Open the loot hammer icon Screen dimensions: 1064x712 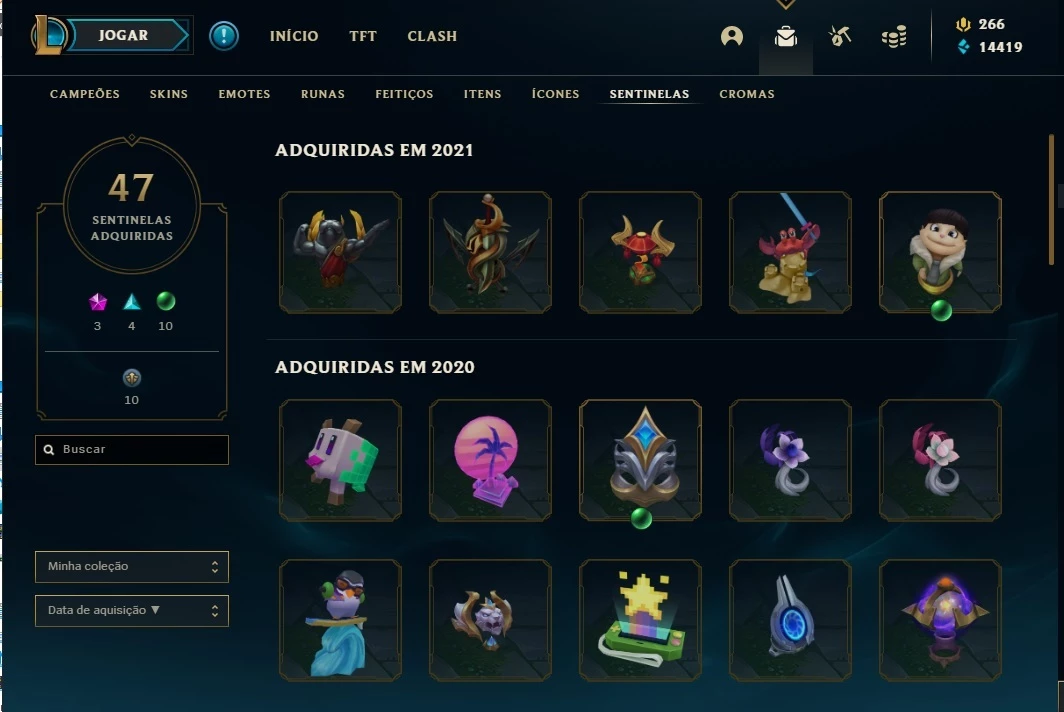840,36
